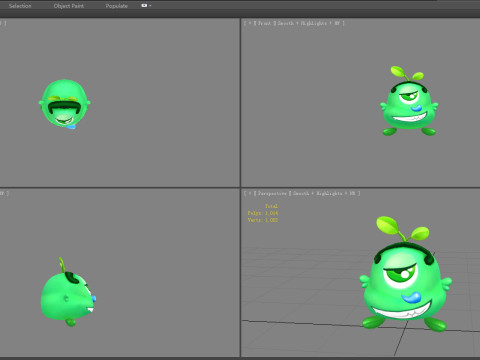Click the monster's eye in the Front viewport
The width and height of the screenshot is (480, 360).
[409, 96]
